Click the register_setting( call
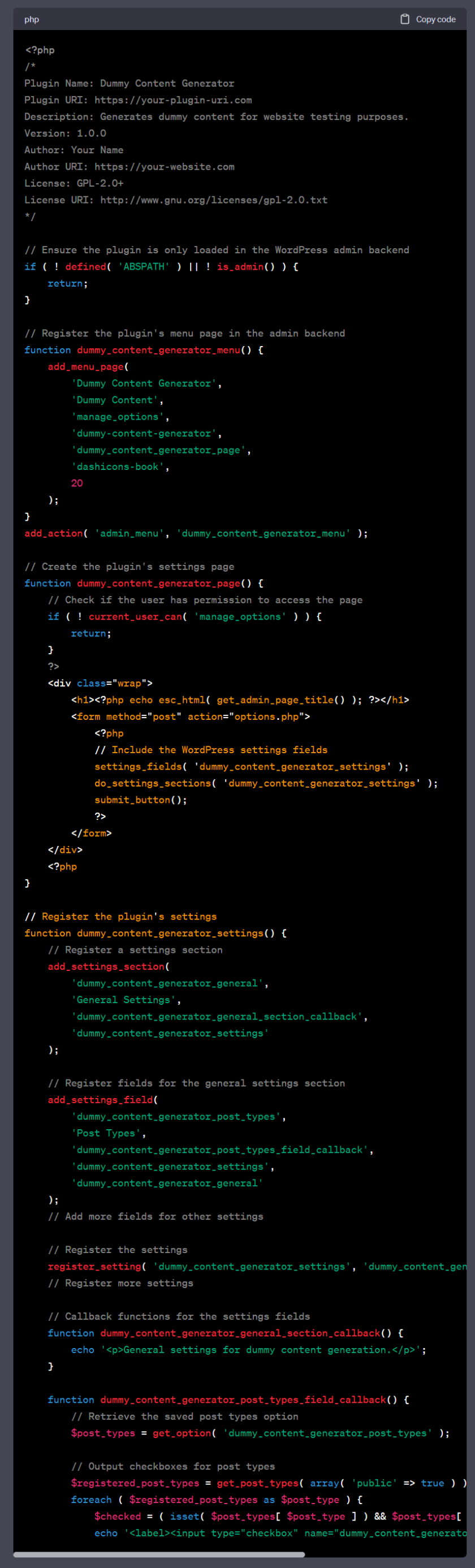This screenshot has height=1568, width=475. 97,1267
